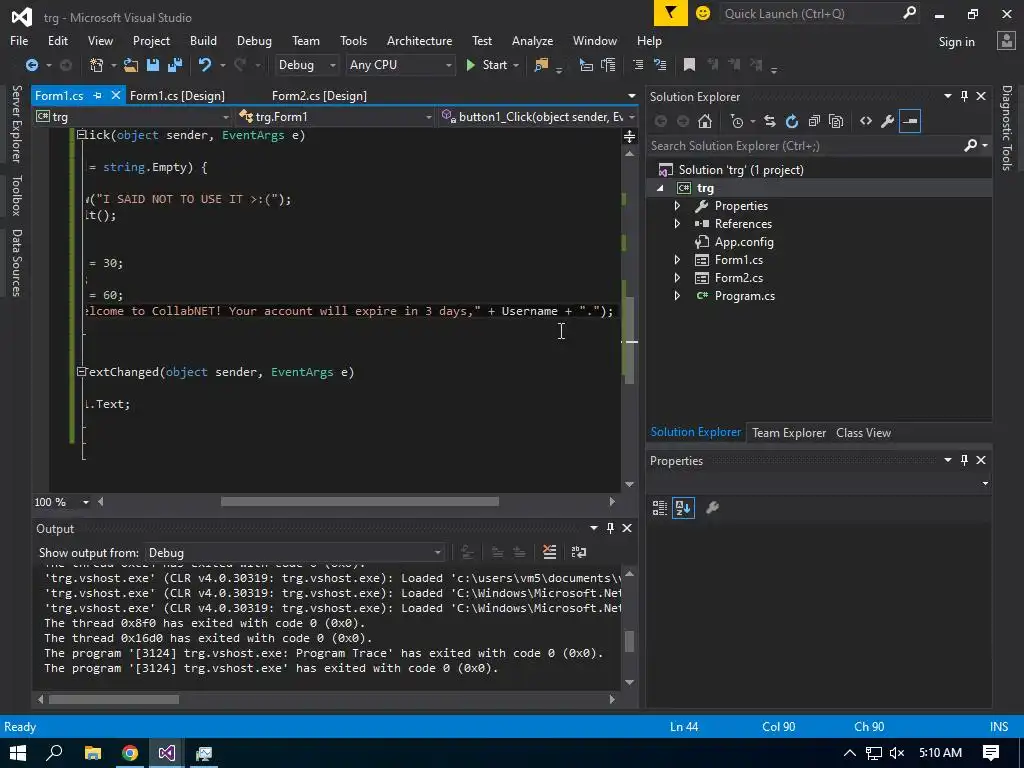
Task: Open the Tools menu
Action: [x=353, y=40]
